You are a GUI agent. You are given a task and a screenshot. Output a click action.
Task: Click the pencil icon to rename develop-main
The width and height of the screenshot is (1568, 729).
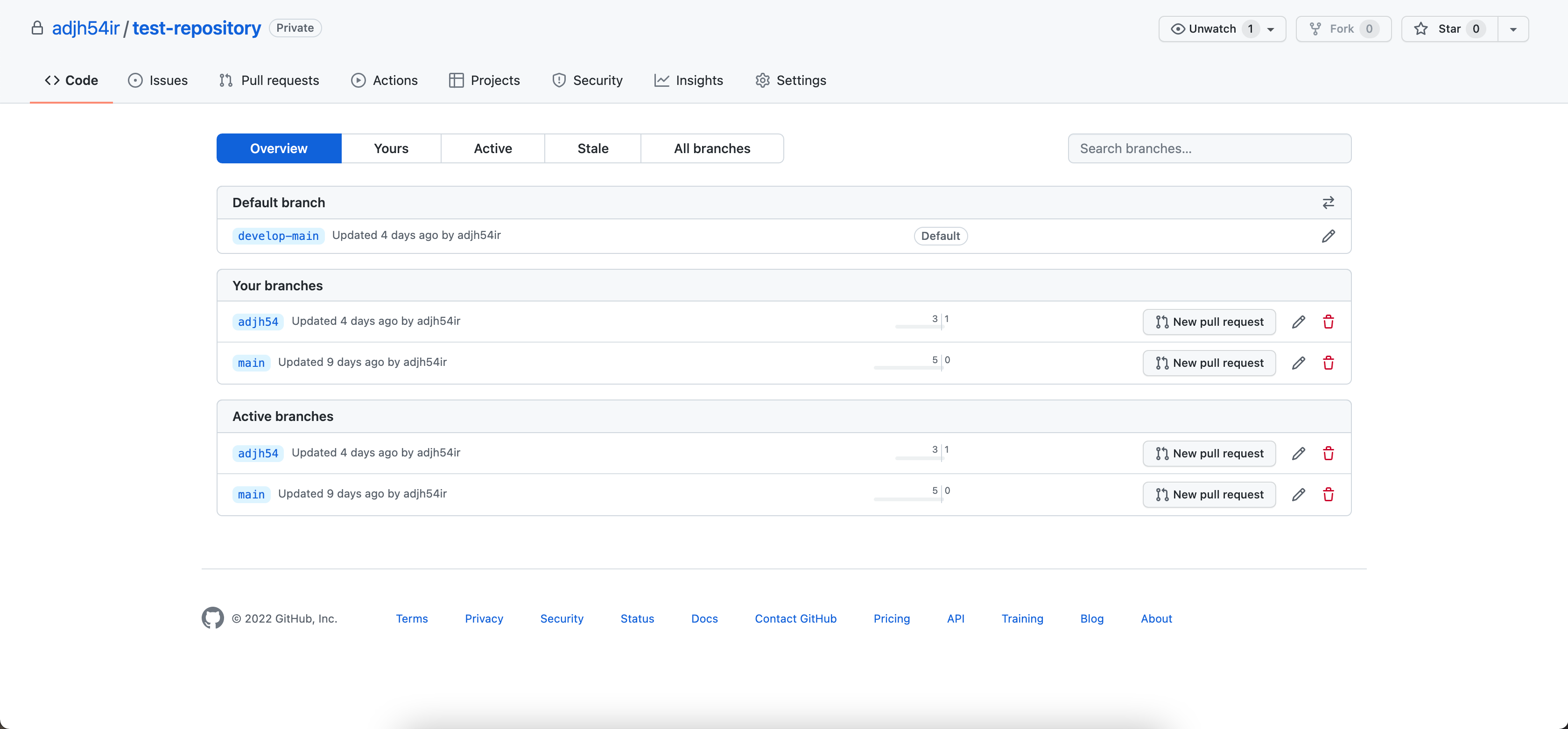pyautogui.click(x=1328, y=236)
